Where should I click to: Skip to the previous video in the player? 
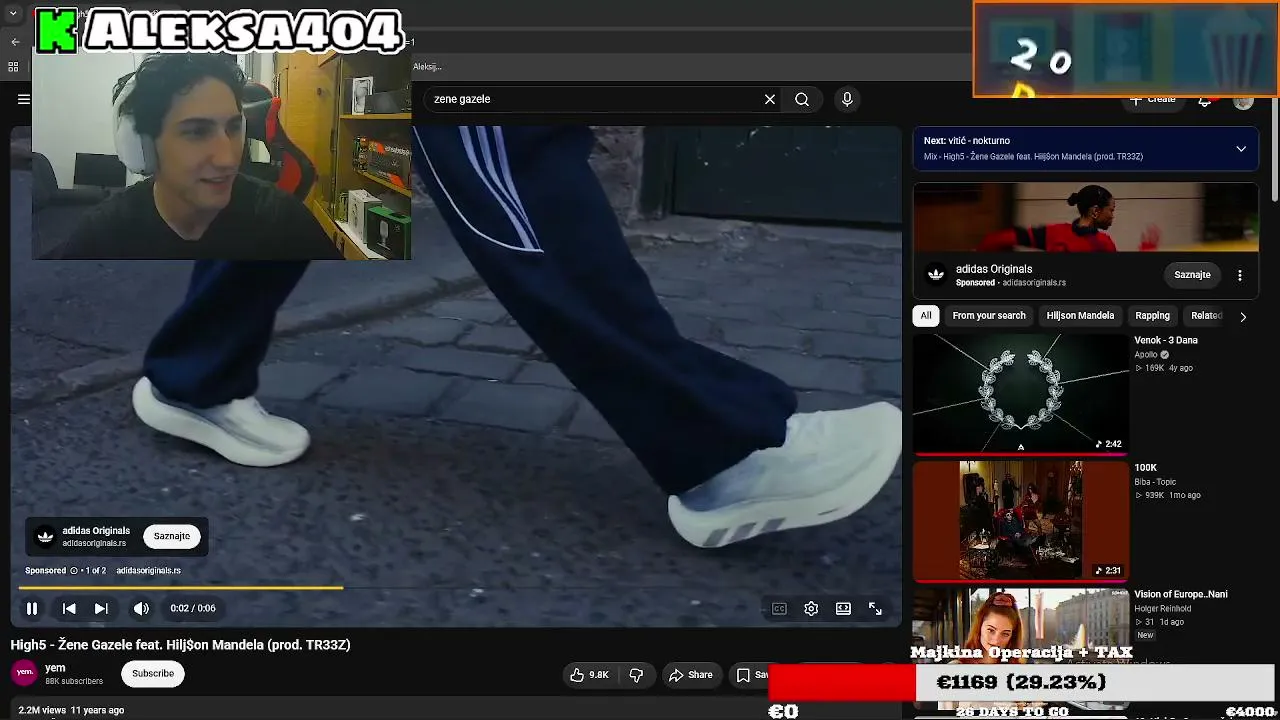(69, 608)
